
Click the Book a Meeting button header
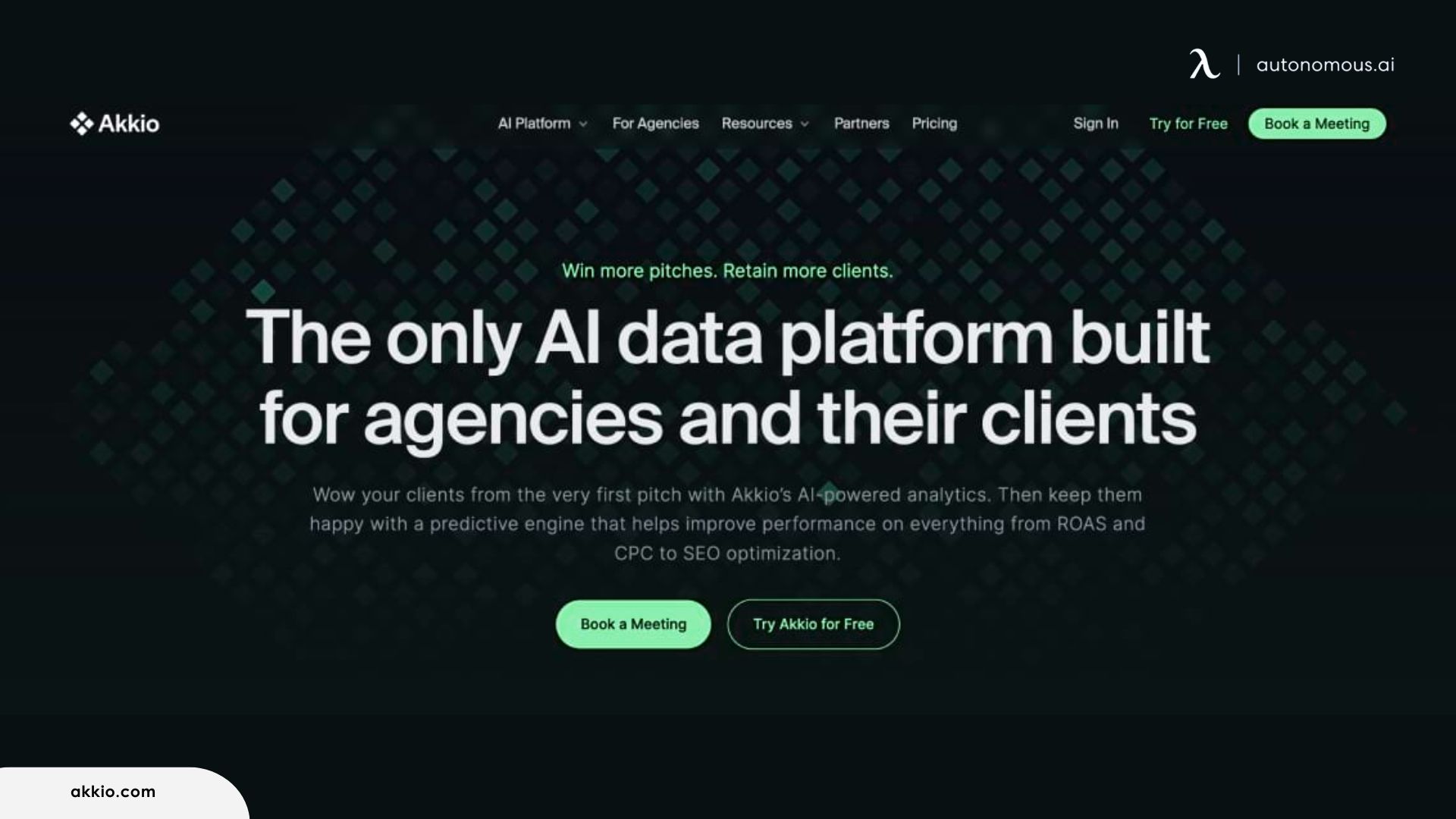(1316, 123)
